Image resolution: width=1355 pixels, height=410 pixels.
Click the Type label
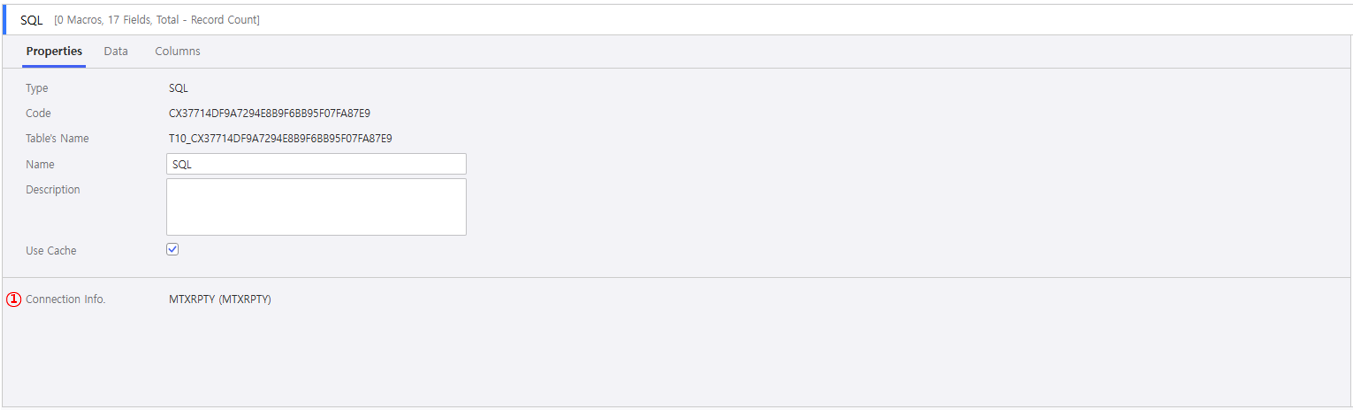point(37,88)
